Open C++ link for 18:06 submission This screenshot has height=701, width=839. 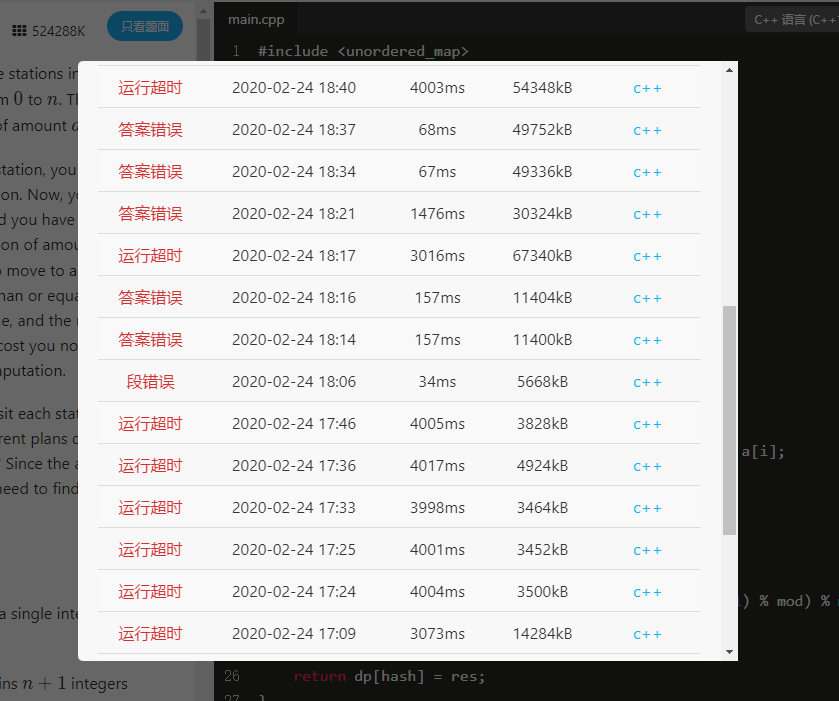point(647,382)
